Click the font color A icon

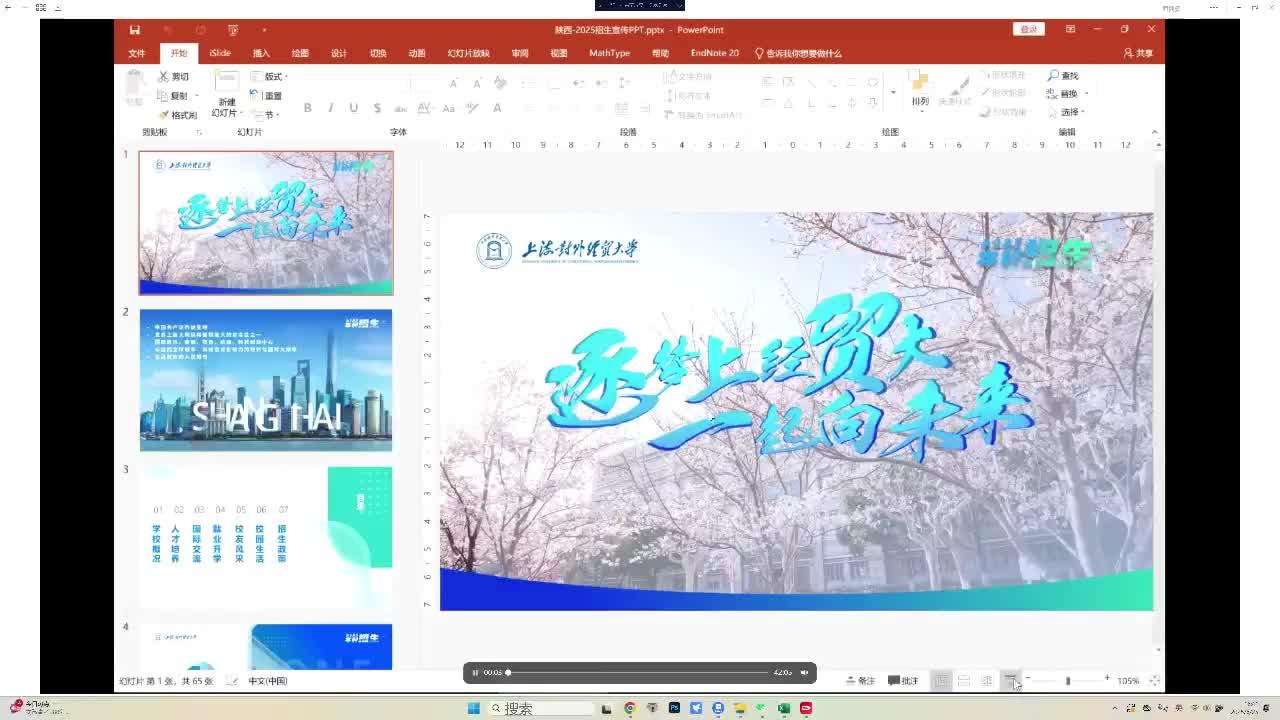[497, 108]
